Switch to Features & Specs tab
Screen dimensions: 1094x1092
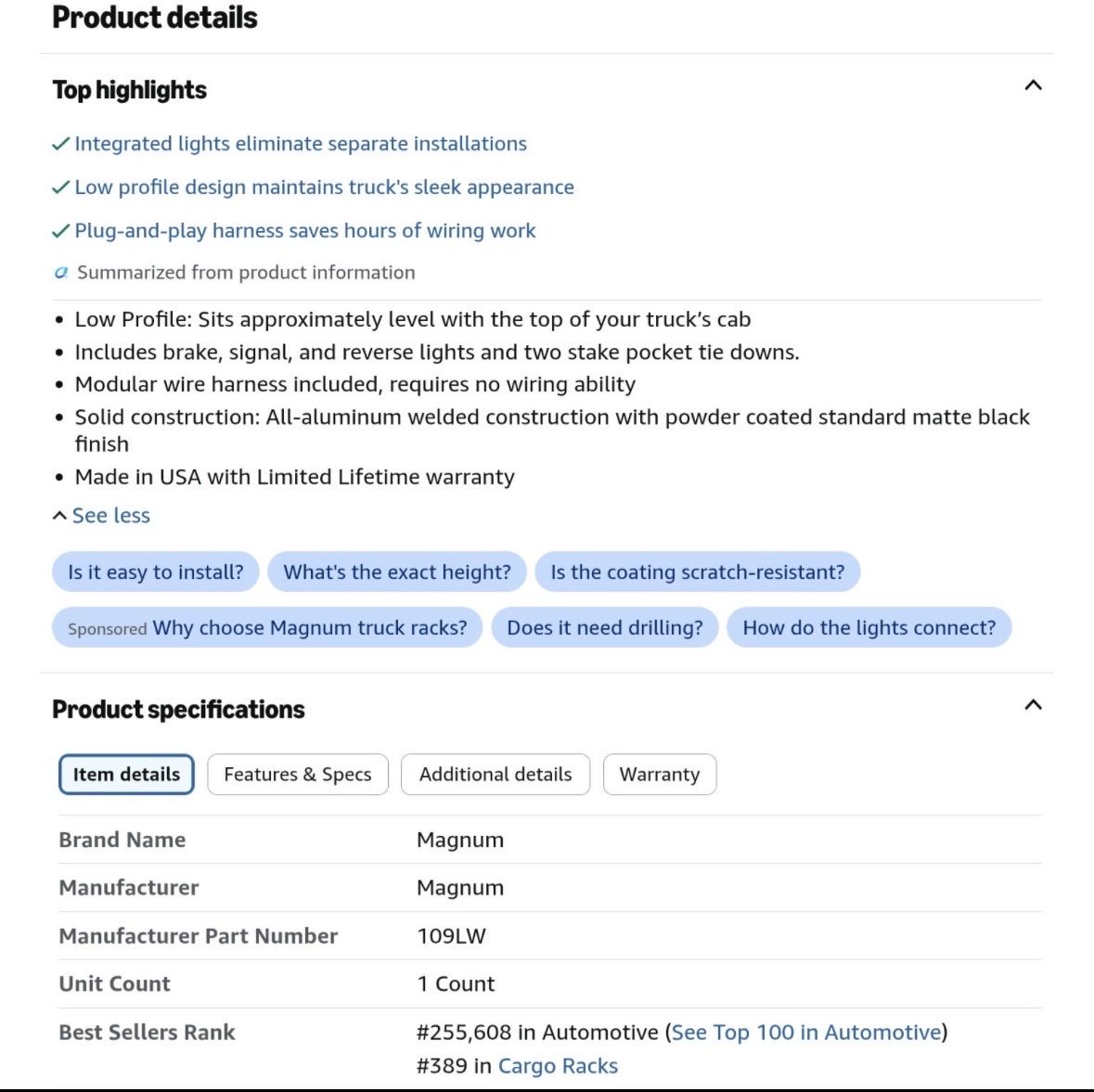pos(298,774)
